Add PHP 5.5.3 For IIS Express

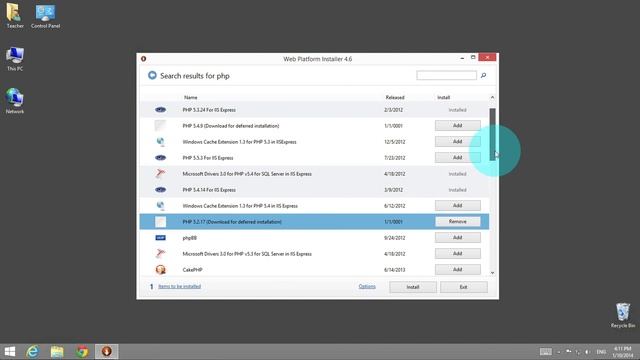click(x=458, y=157)
